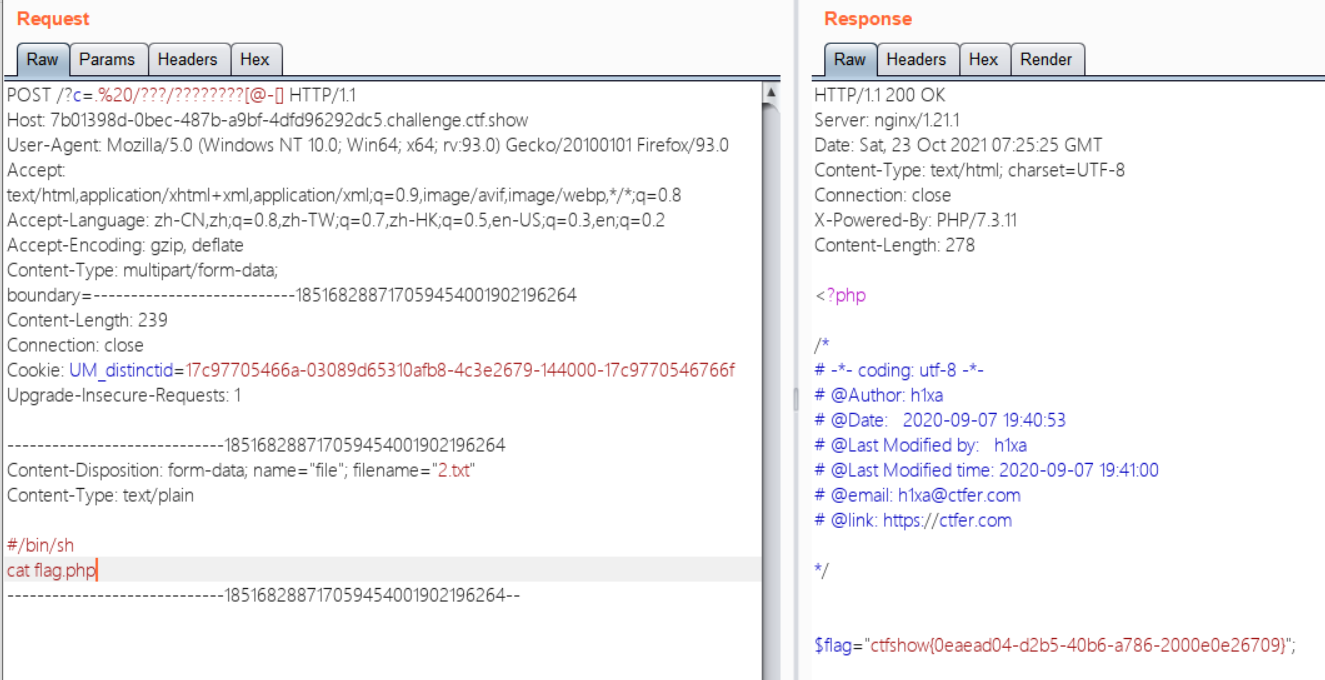Click the Cookie UM_distinctid line
Screen dimensions: 1325x680
pos(370,370)
